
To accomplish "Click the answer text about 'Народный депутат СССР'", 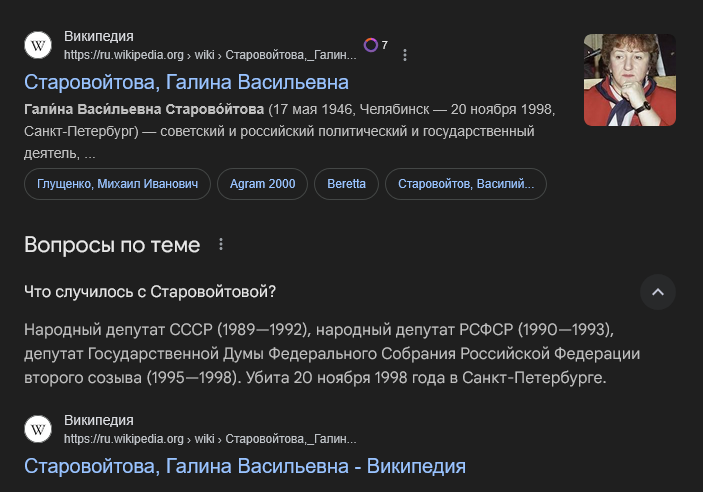I will (330, 354).
